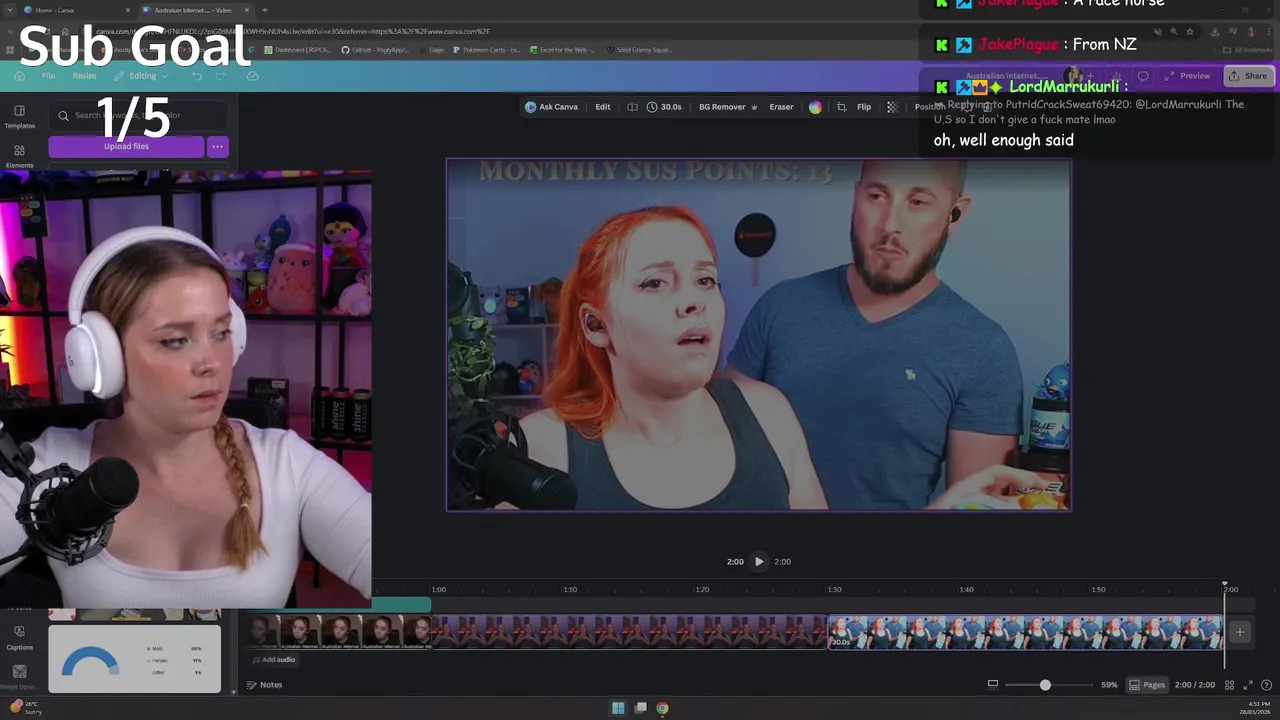Click the undo arrow
1280x720 pixels.
click(197, 76)
